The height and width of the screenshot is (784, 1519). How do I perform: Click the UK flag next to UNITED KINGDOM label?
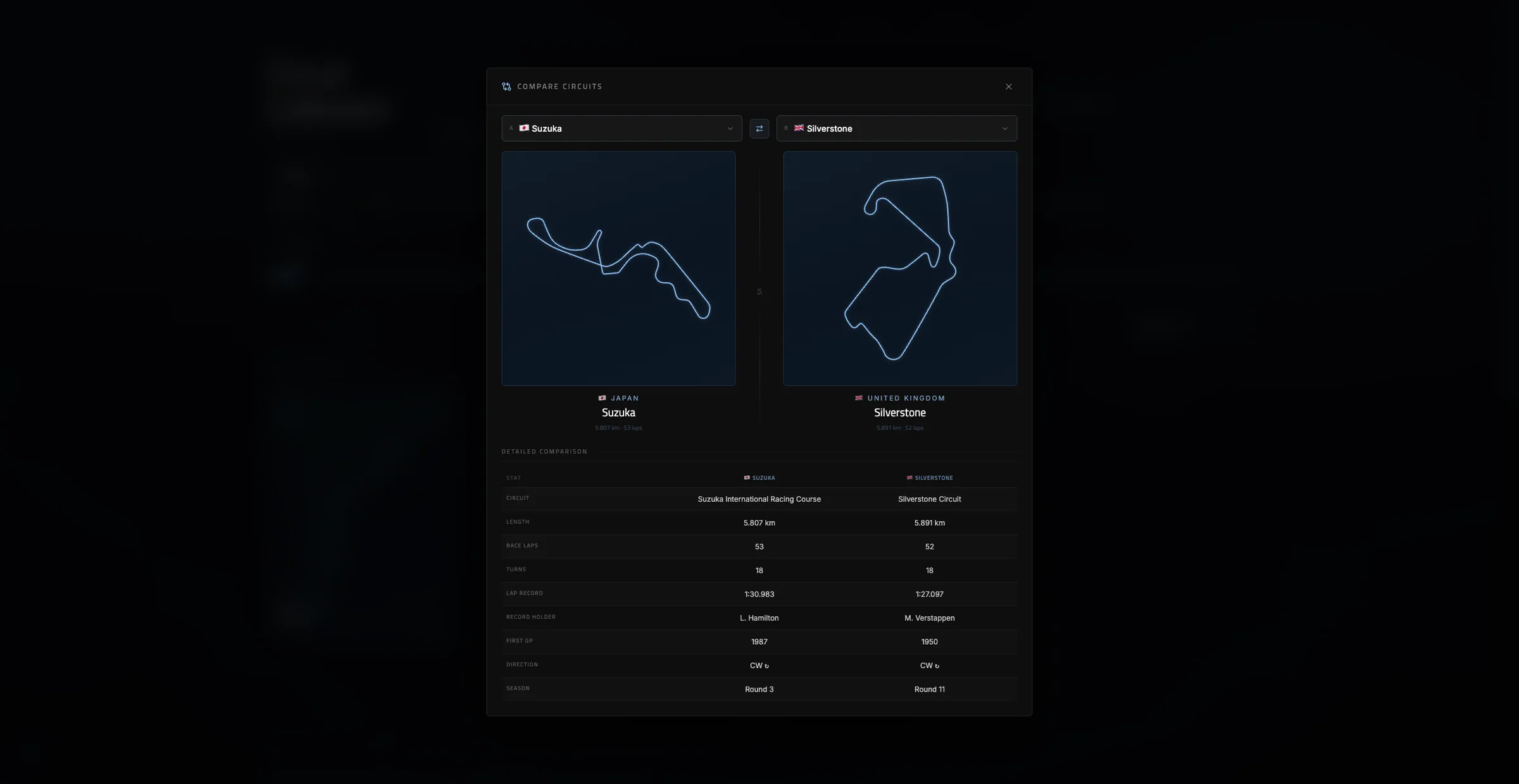[x=859, y=398]
